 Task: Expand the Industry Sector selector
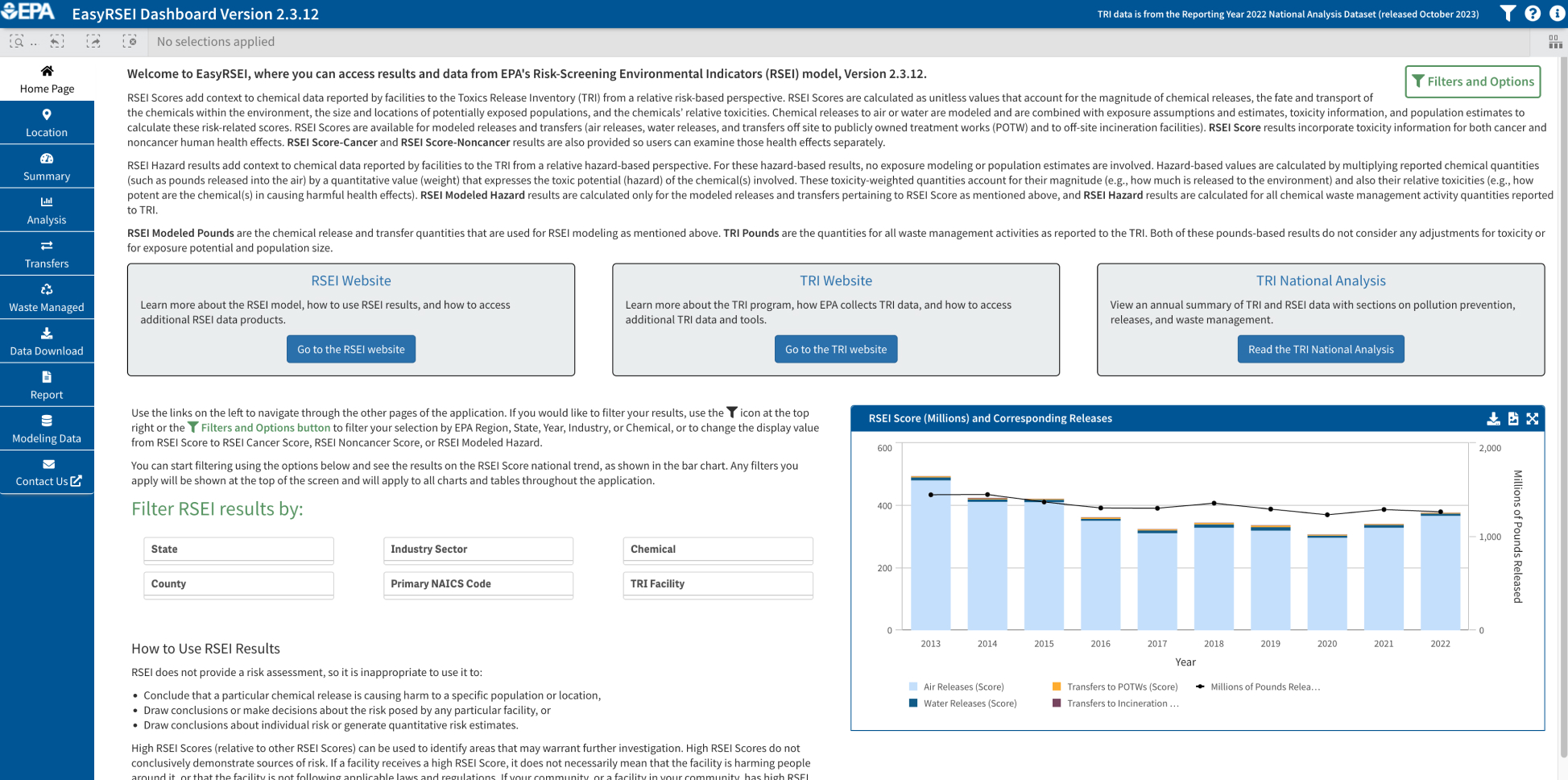[x=478, y=549]
